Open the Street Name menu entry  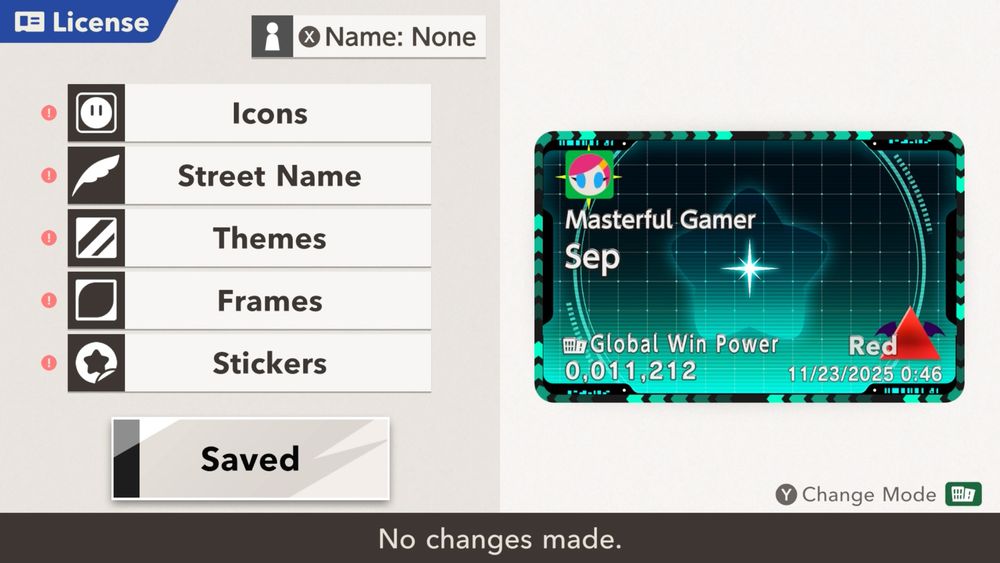point(249,175)
